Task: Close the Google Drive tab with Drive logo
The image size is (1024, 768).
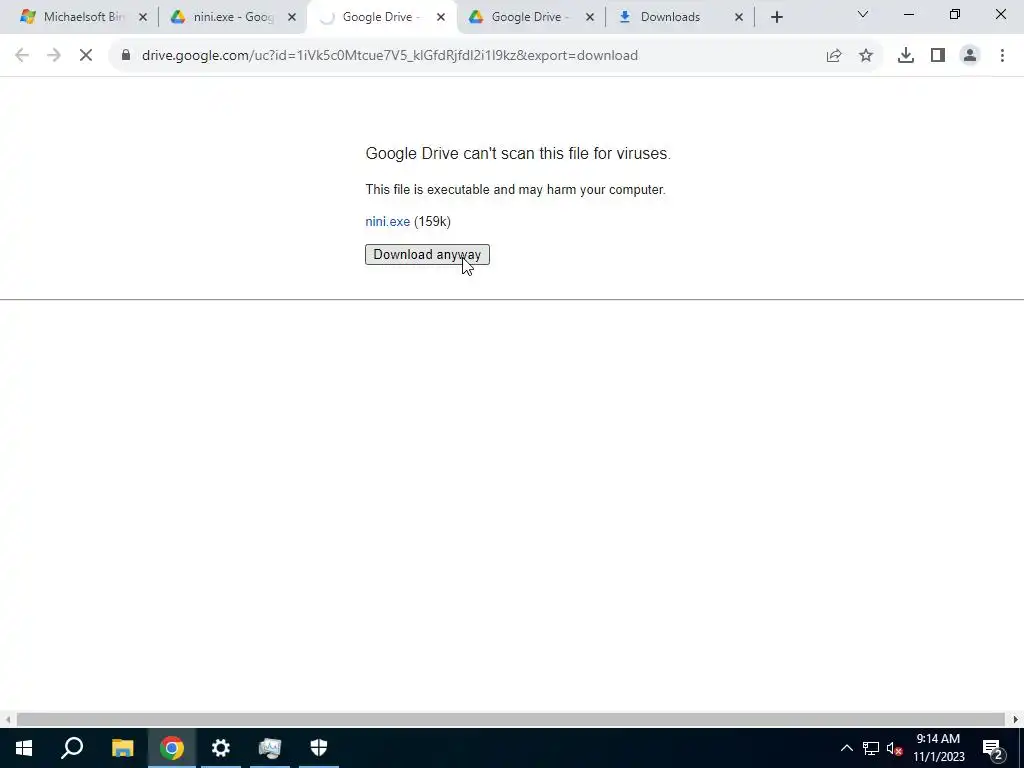Action: coord(590,17)
